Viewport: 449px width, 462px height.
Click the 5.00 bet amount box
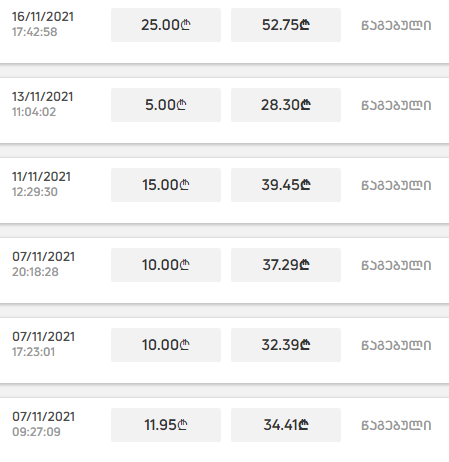(x=166, y=105)
